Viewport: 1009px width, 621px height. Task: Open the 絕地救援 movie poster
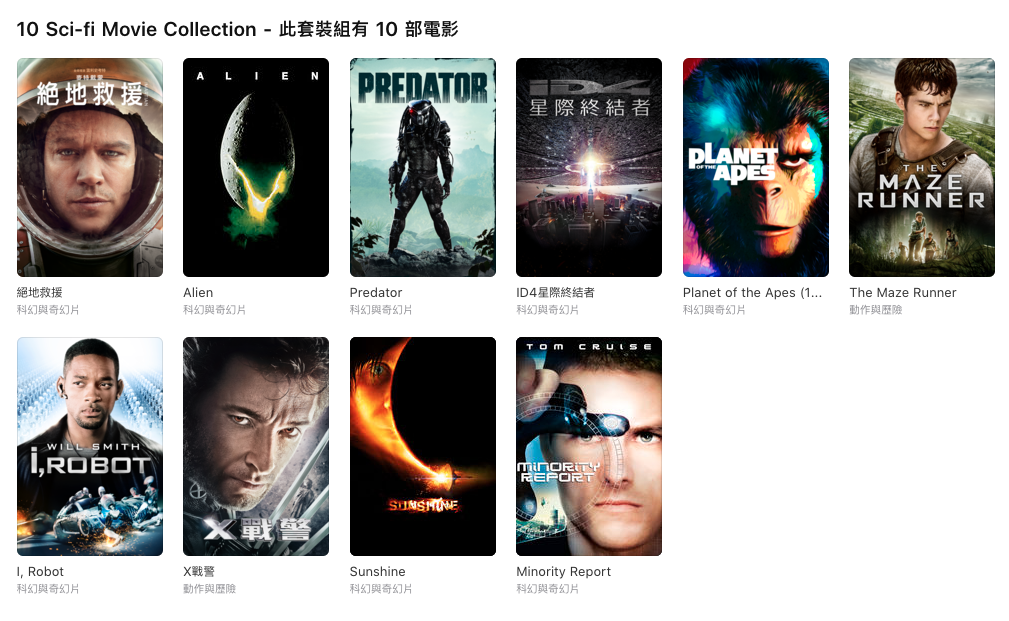pos(89,167)
